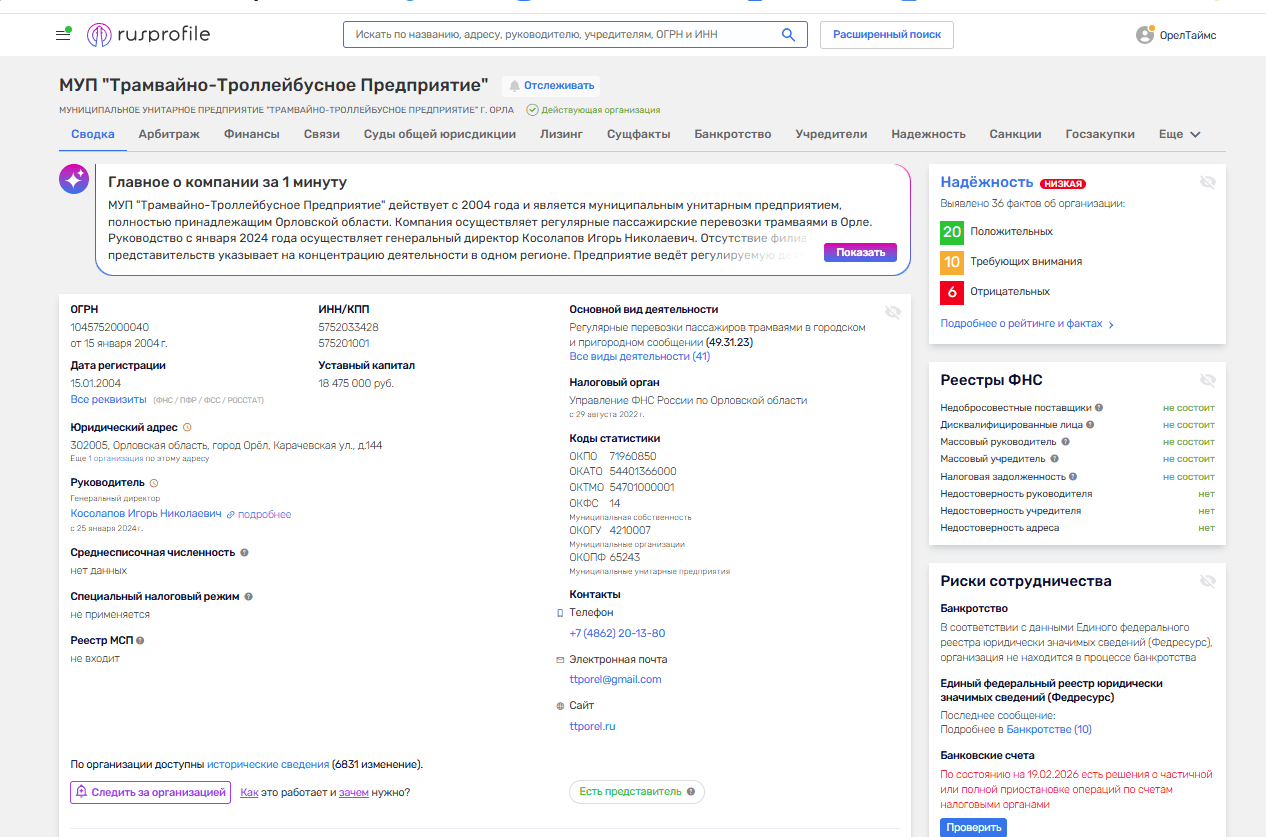Click the magnifier search icon
Screen dimensions: 1266x837
(788, 35)
